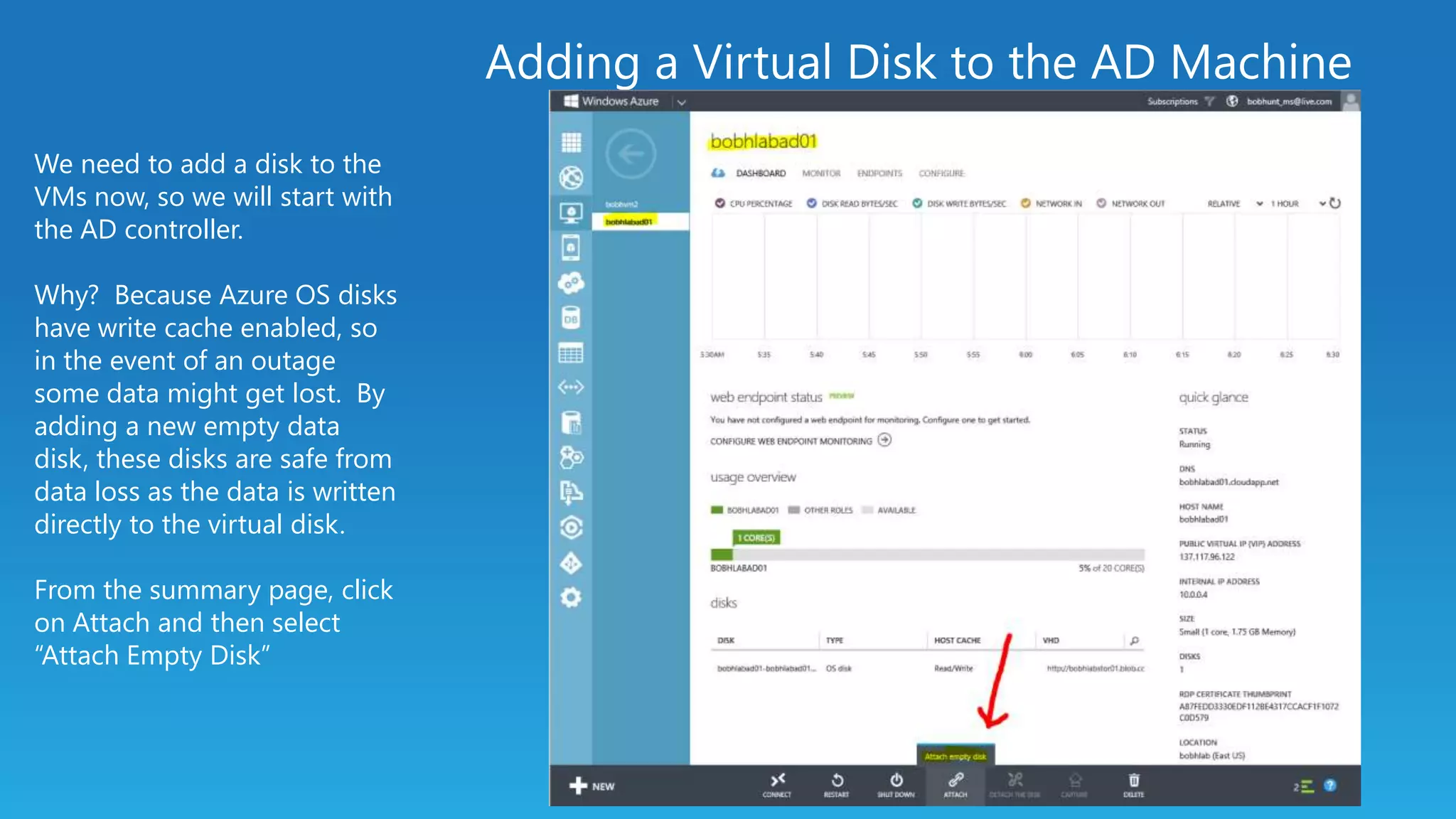Sort by the Disk column header
The width and height of the screenshot is (1456, 819).
(x=726, y=641)
